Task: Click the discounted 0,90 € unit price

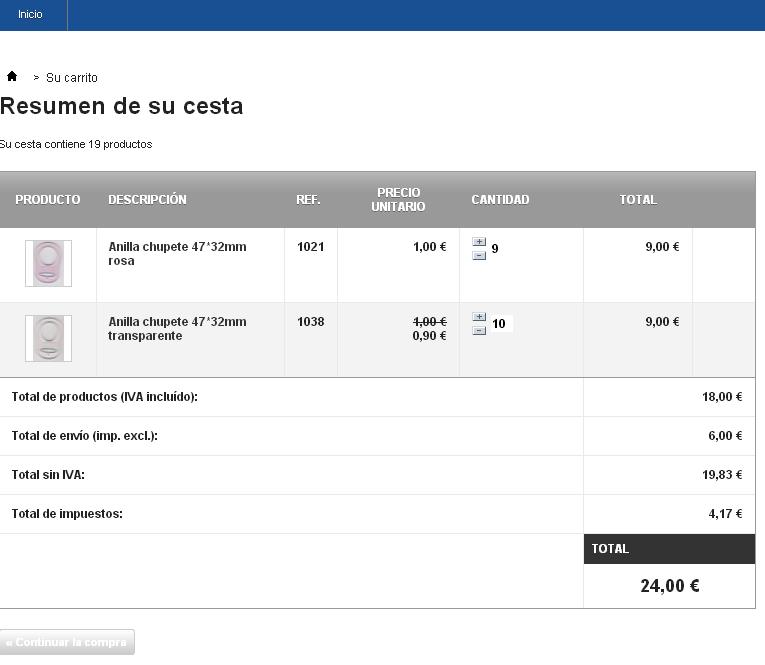Action: point(429,336)
